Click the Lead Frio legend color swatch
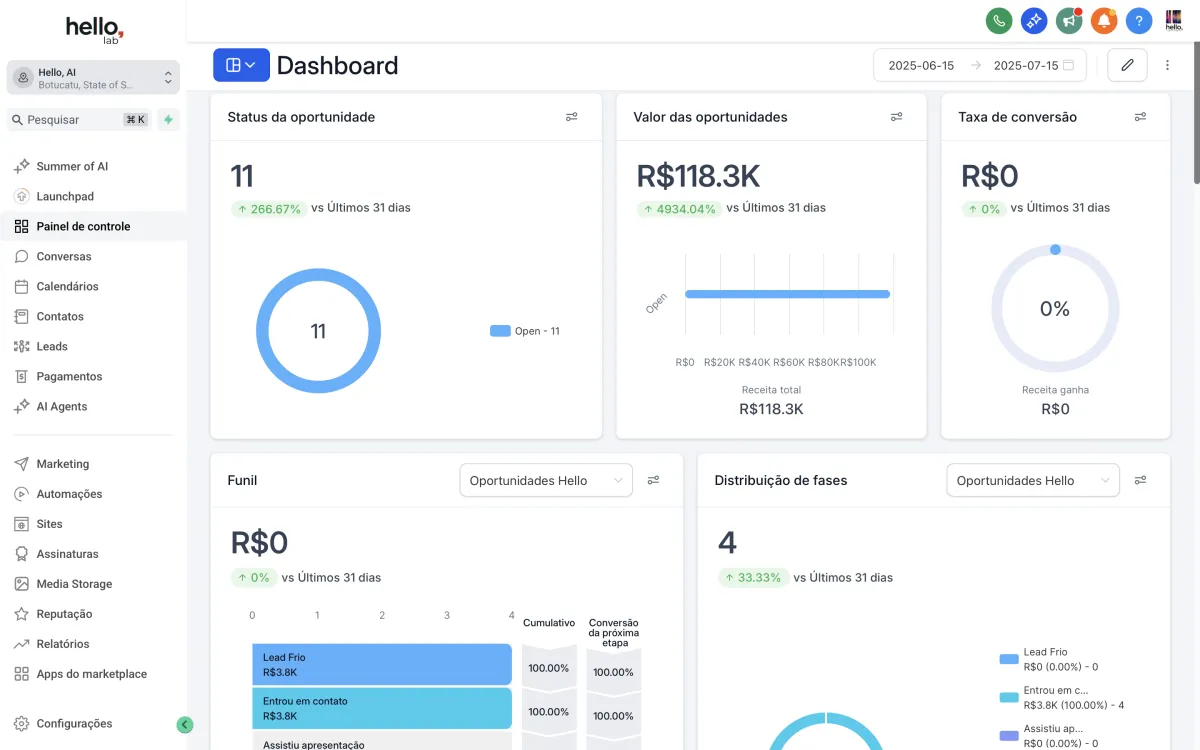Viewport: 1200px width, 750px height. pyautogui.click(x=1009, y=659)
